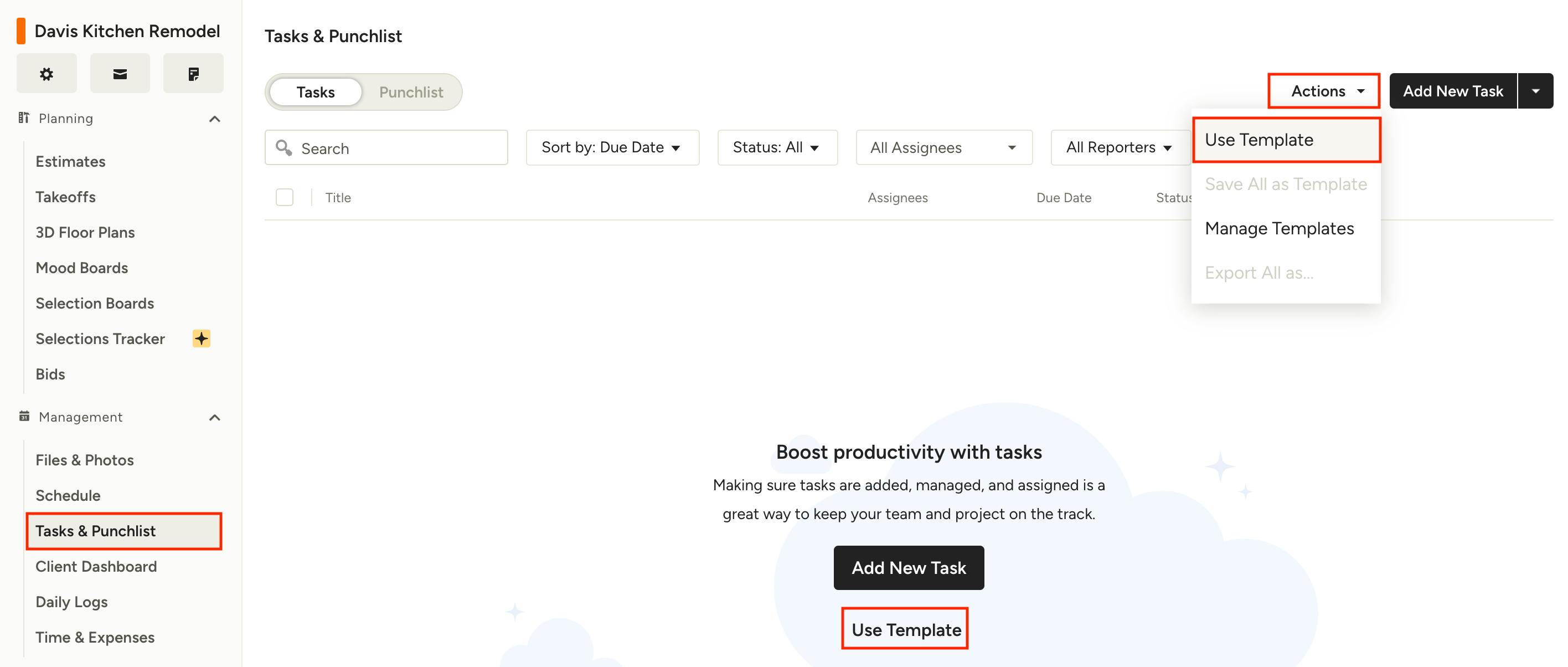Click the Davis Kitchen Remodel project title
This screenshot has height=667, width=1568.
127,31
